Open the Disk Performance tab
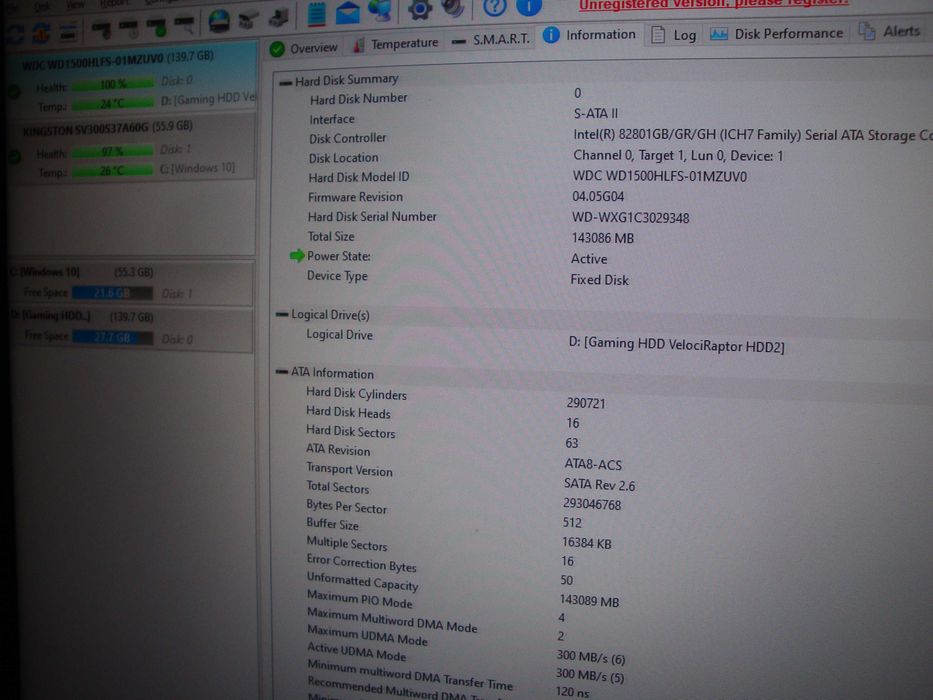 click(777, 33)
